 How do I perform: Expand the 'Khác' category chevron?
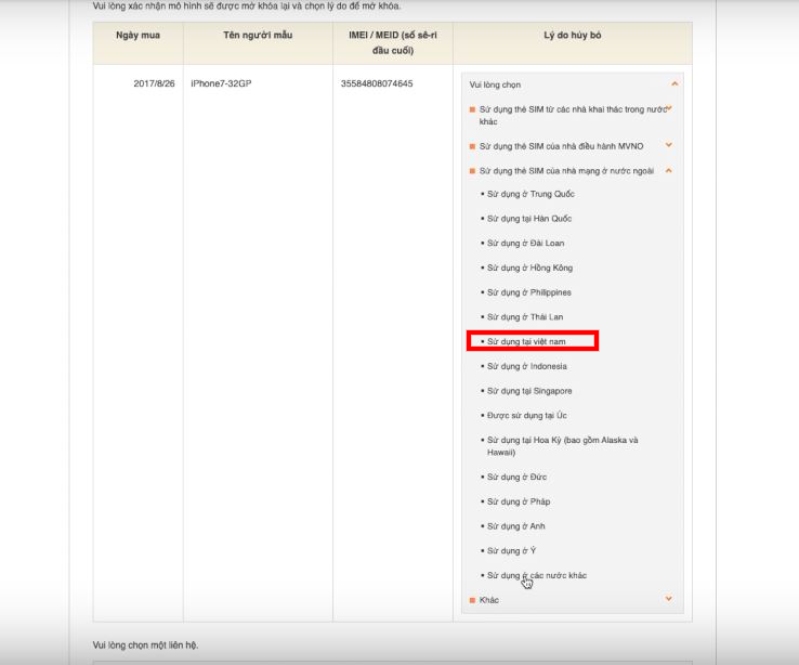[669, 599]
